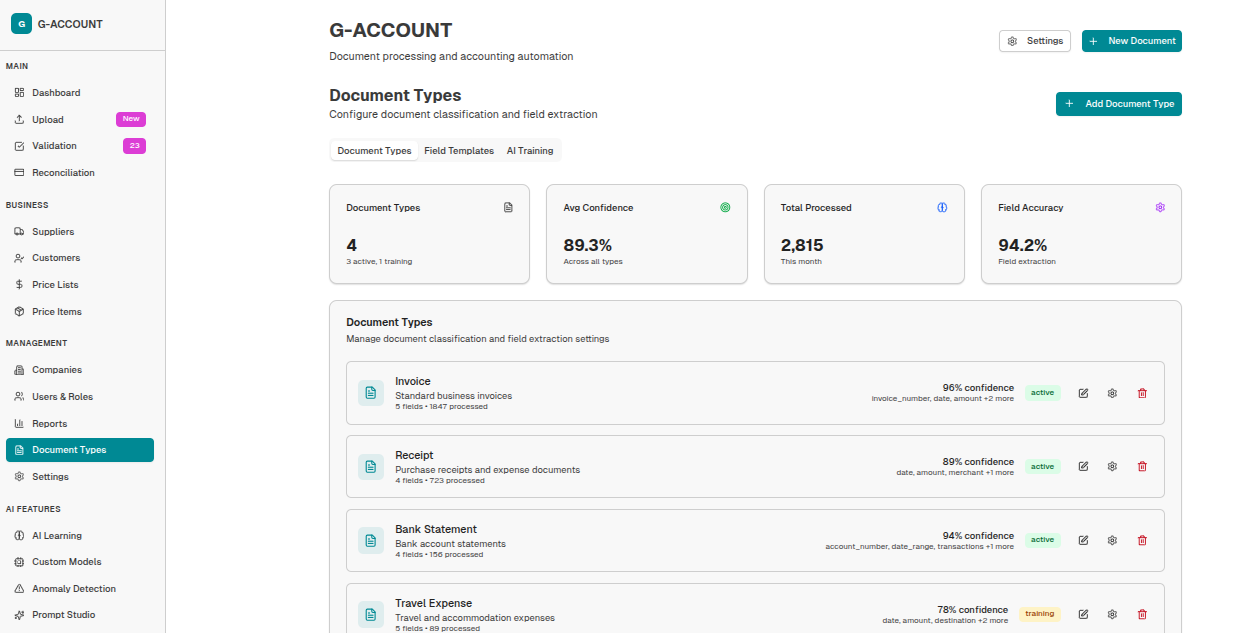Open the Settings button in header
1243x633 pixels.
pyautogui.click(x=1034, y=41)
